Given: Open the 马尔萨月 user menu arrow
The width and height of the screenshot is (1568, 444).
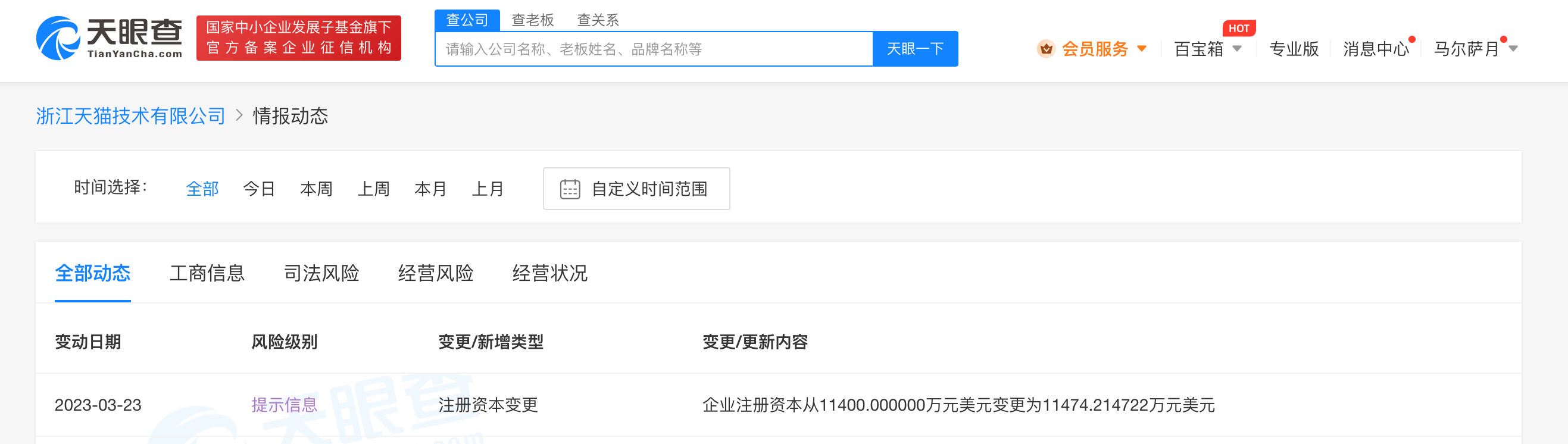Looking at the screenshot, I should click(1513, 49).
